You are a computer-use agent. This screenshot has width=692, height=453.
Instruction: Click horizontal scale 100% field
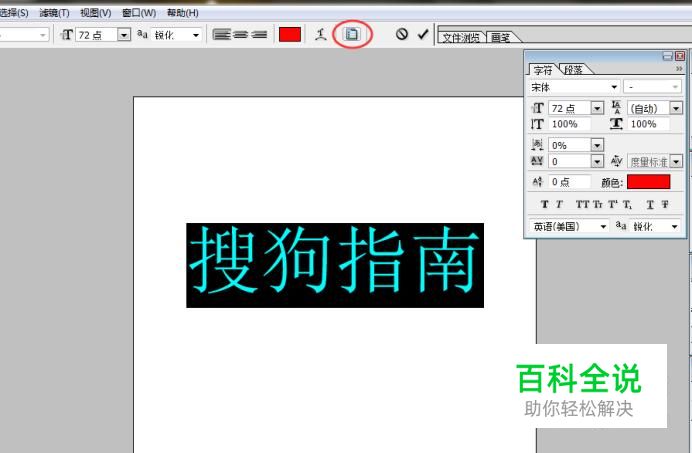coord(649,124)
